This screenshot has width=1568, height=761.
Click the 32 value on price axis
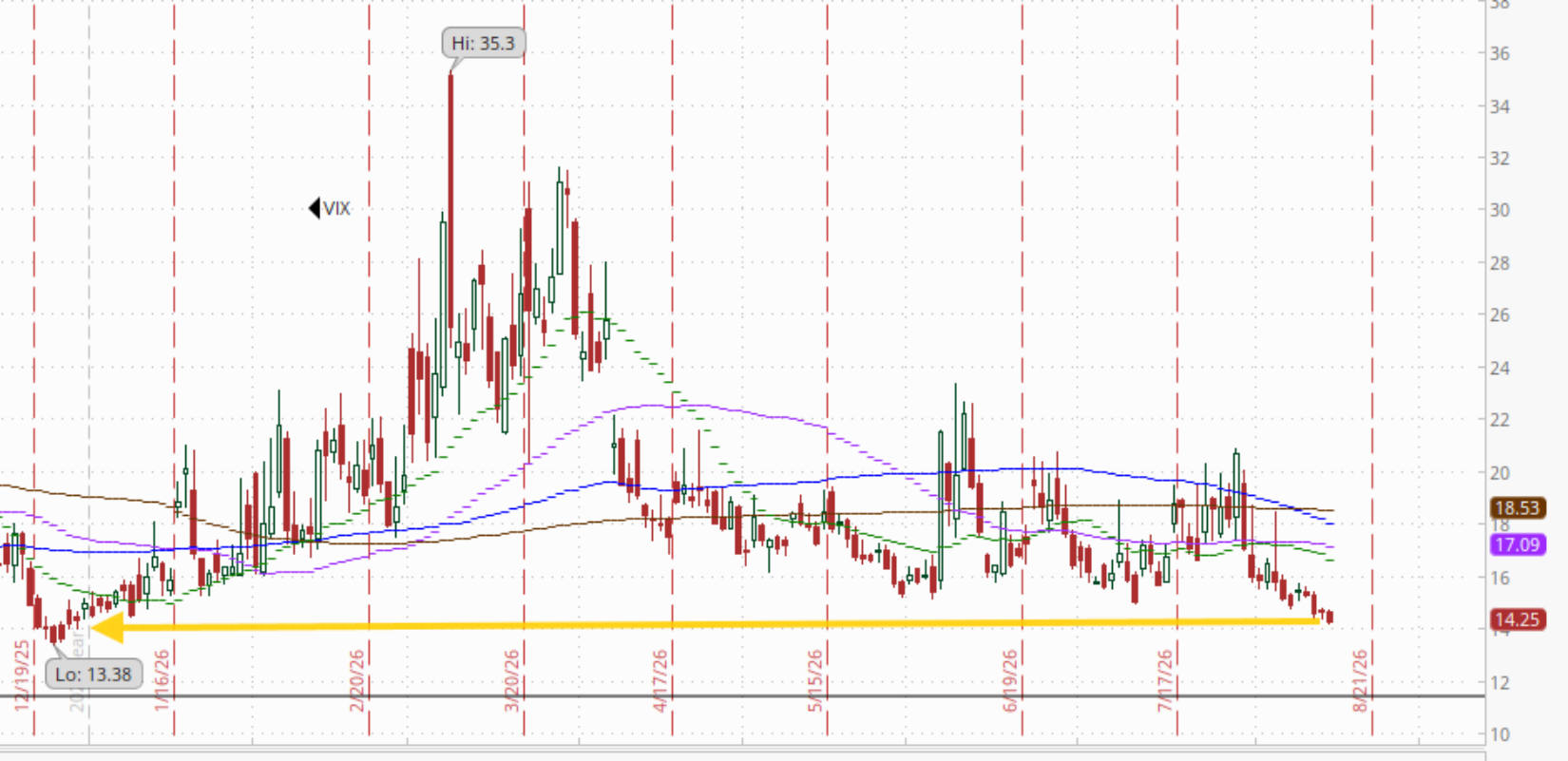[x=1500, y=159]
